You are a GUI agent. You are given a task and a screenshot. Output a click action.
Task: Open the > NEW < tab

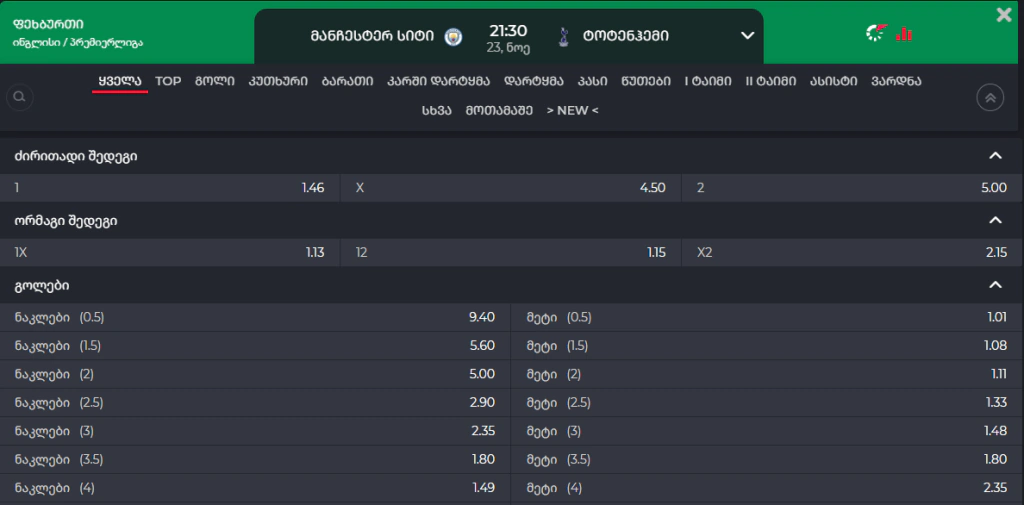click(x=572, y=110)
